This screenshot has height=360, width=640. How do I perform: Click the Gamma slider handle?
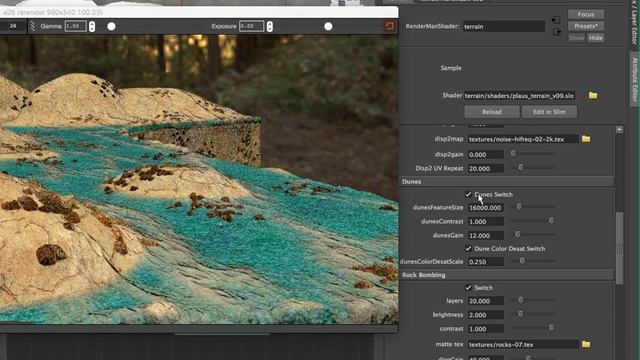111,27
